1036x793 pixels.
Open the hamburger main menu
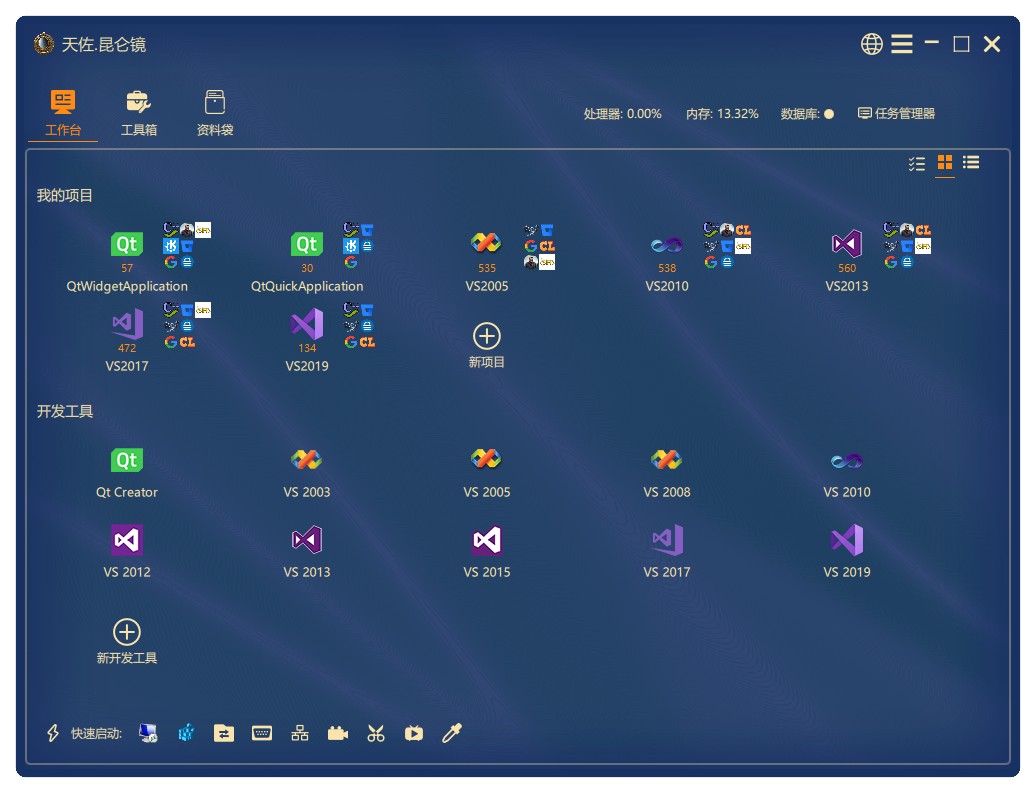(902, 44)
